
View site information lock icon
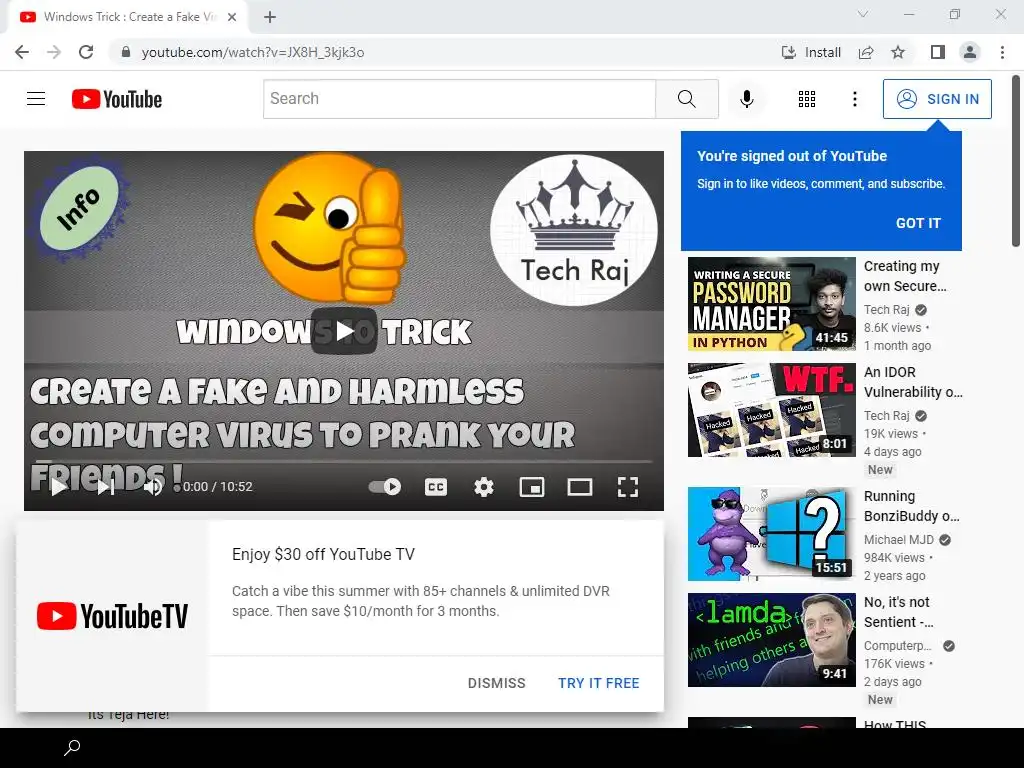click(x=126, y=52)
